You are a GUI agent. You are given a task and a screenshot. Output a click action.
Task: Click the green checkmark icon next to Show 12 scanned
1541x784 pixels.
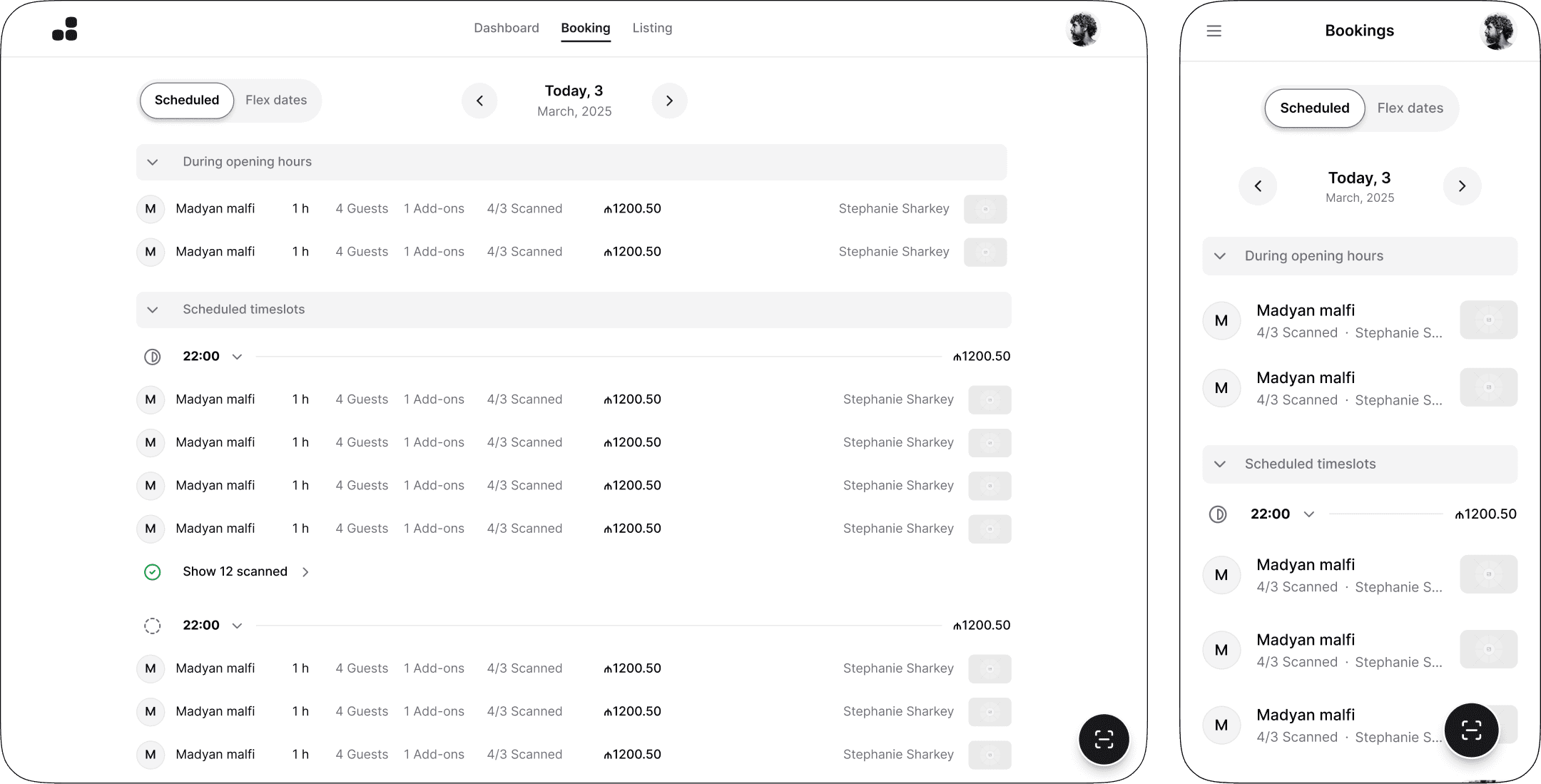pyautogui.click(x=152, y=571)
